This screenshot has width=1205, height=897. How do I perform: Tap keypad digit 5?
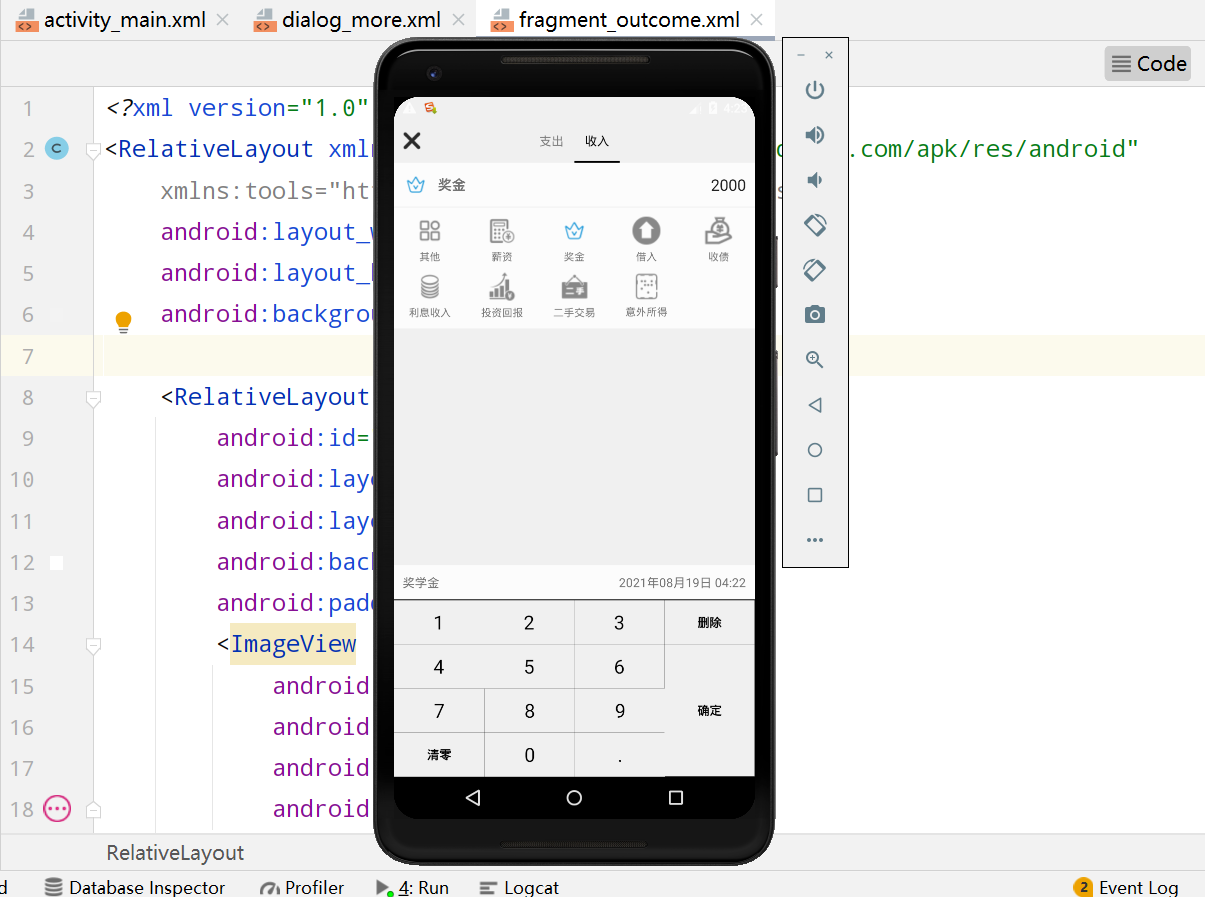(x=529, y=667)
